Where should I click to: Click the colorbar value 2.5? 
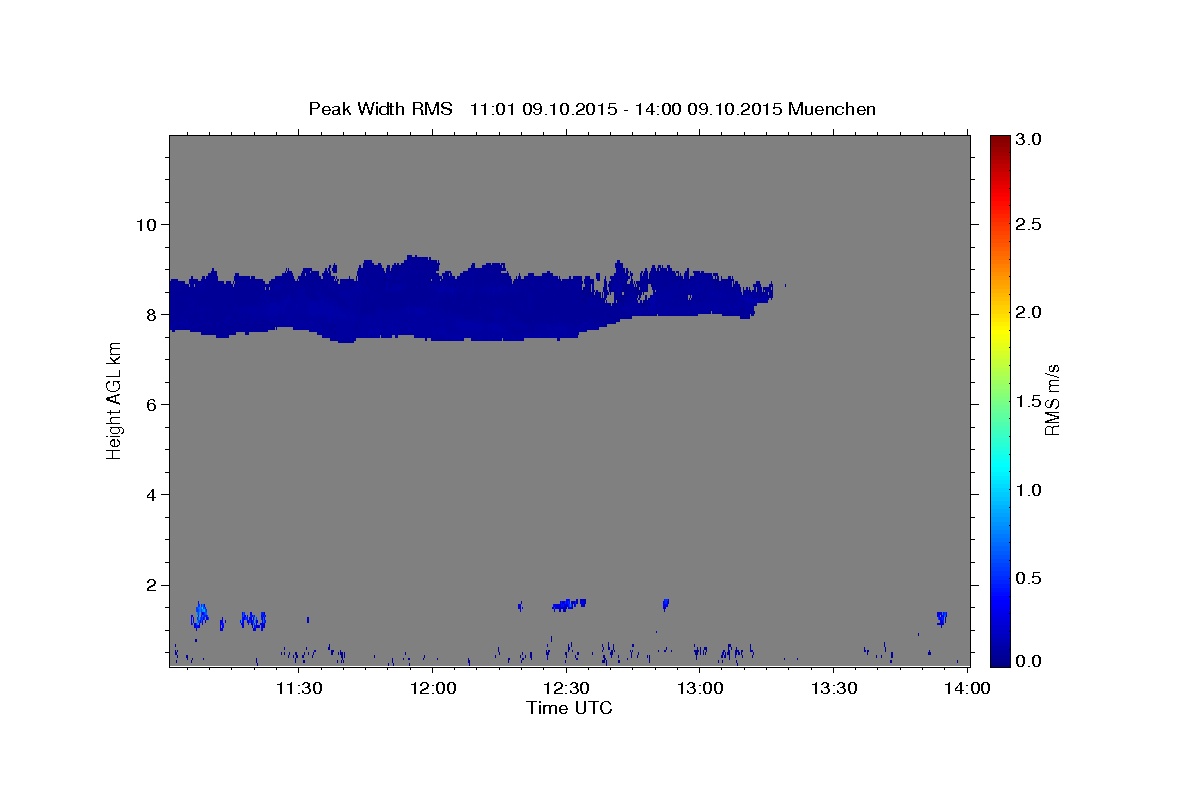tap(1031, 224)
